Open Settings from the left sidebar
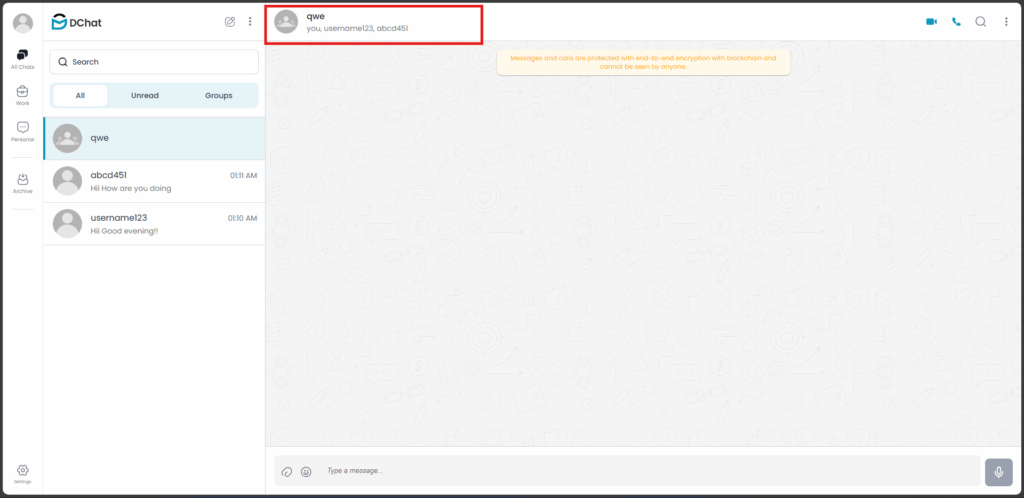 22,472
